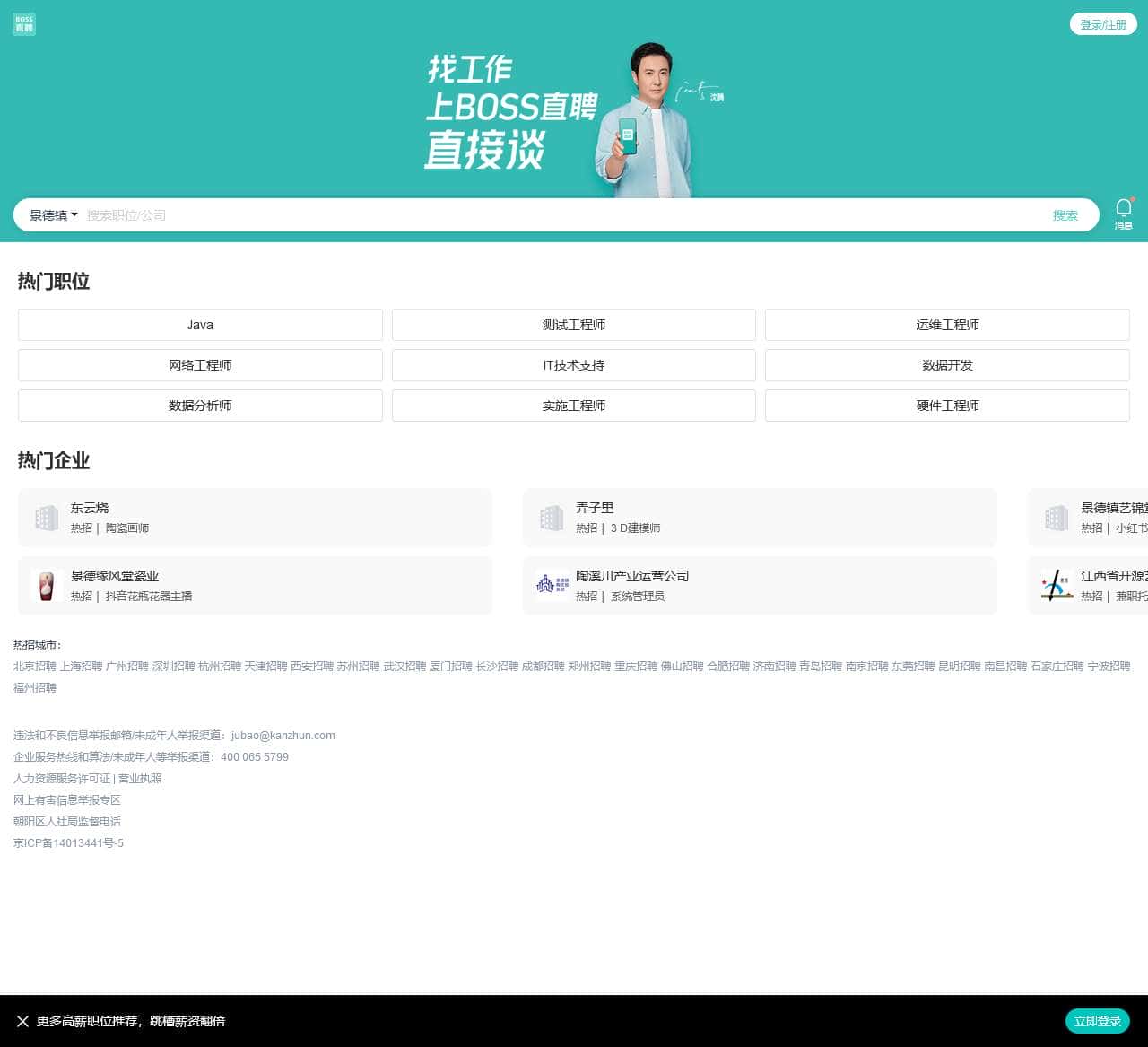Image resolution: width=1148 pixels, height=1047 pixels.
Task: Open the 弄子里 company building icon
Action: point(552,518)
